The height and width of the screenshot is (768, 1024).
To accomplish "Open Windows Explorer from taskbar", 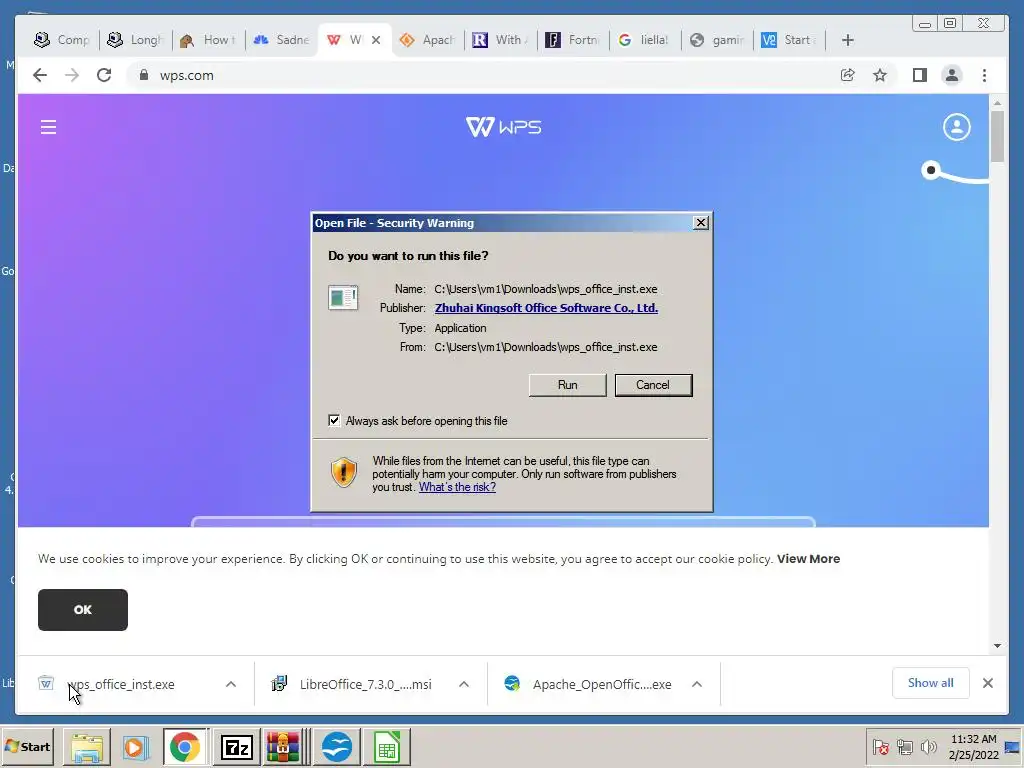I will coord(87,746).
